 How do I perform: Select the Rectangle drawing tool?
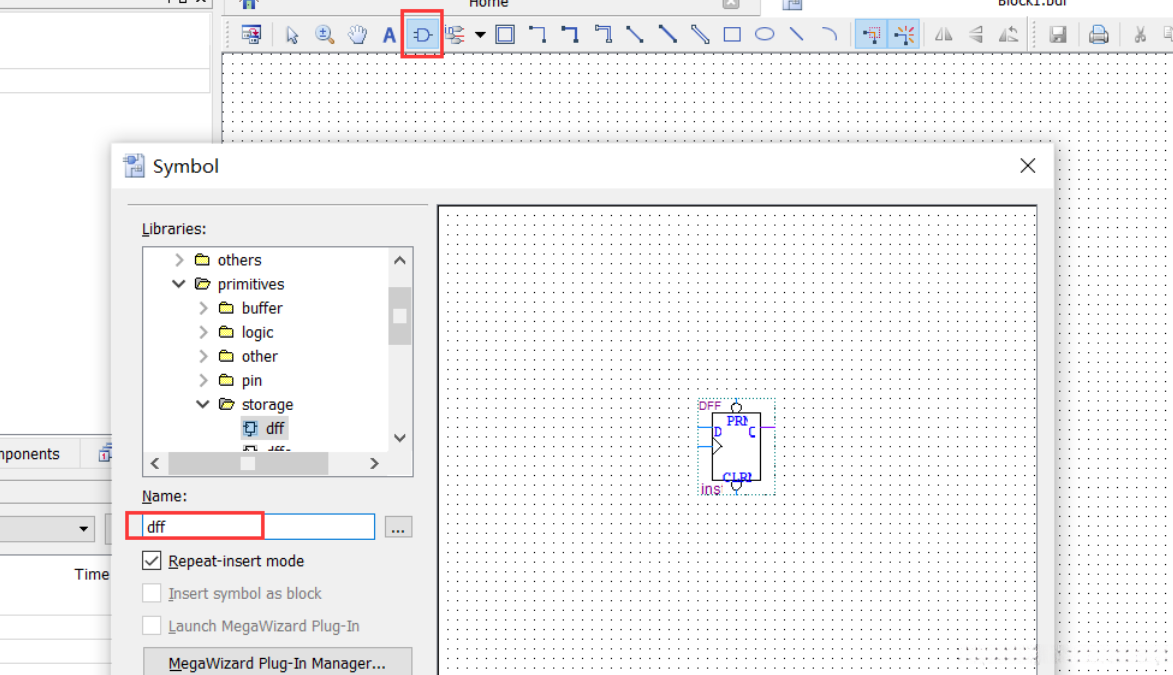point(732,34)
